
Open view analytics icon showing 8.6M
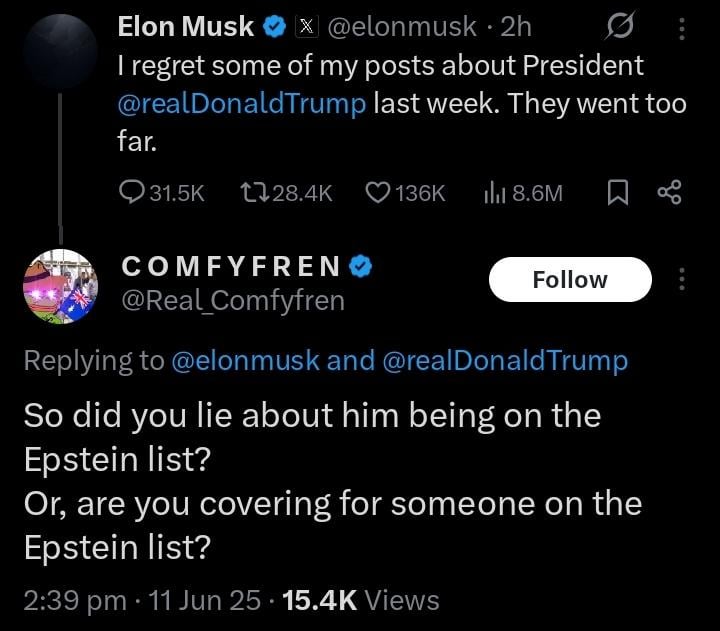pos(496,192)
